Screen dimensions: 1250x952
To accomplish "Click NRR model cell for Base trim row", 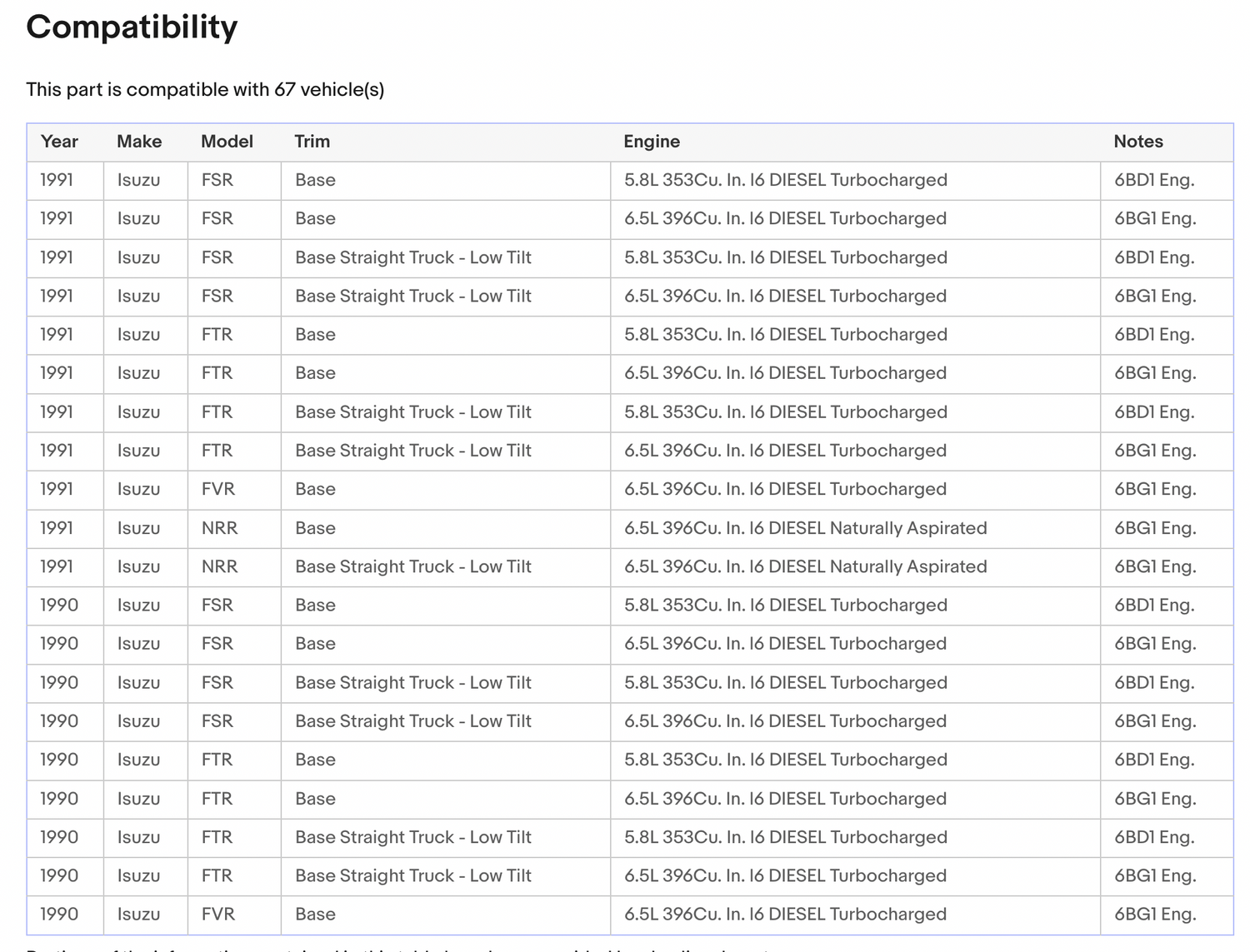I will tap(219, 528).
